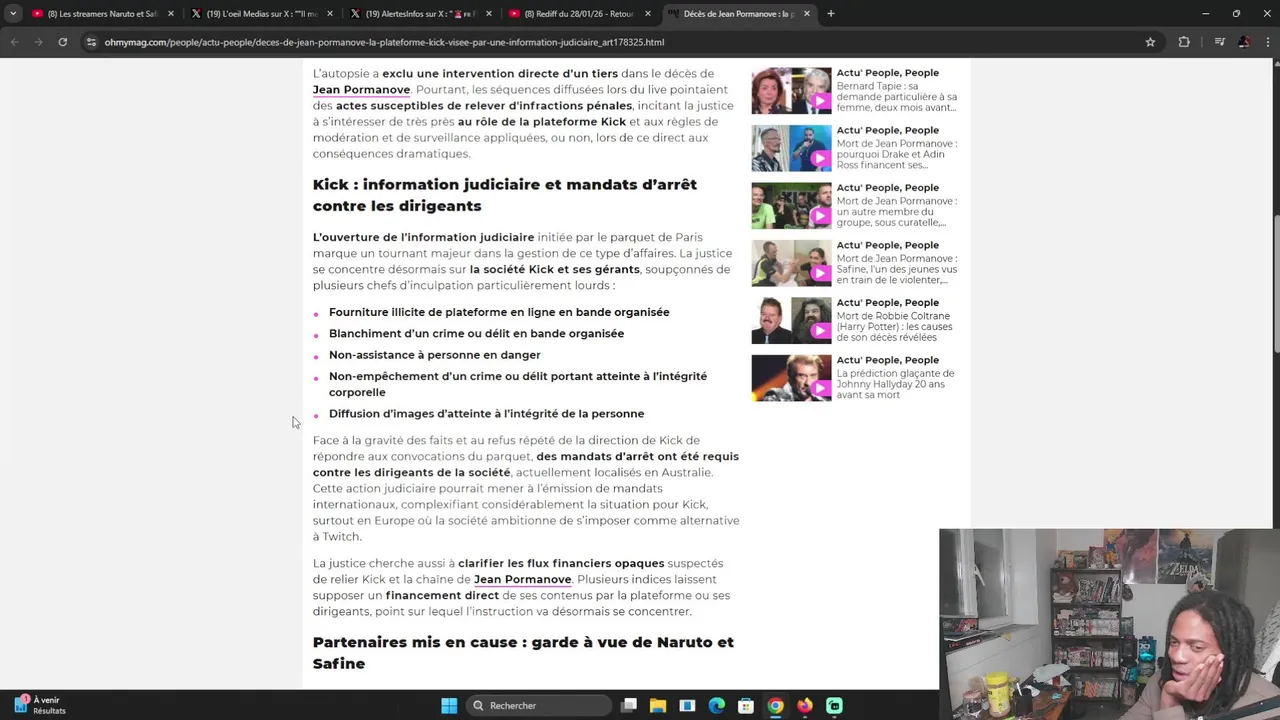
Task: Go forward to the next page
Action: 38,42
